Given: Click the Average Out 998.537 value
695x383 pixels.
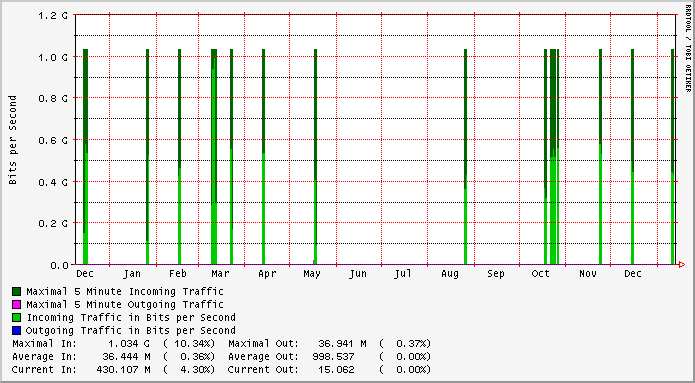Looking at the screenshot, I should click(x=336, y=356).
